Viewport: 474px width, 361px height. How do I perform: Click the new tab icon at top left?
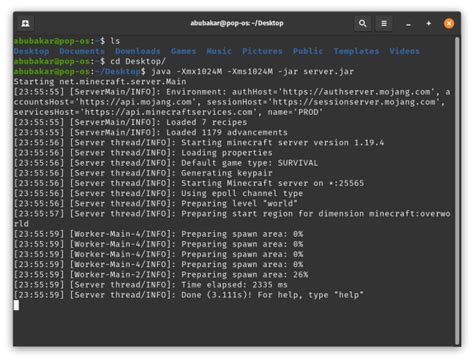pos(25,24)
